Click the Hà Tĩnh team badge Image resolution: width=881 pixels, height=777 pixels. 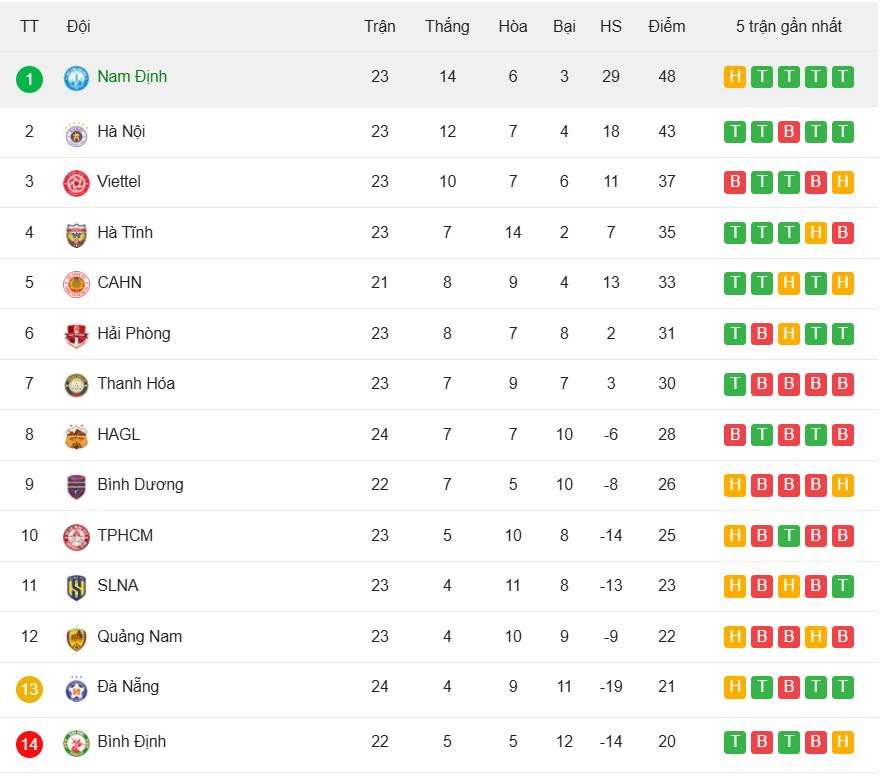[x=76, y=234]
